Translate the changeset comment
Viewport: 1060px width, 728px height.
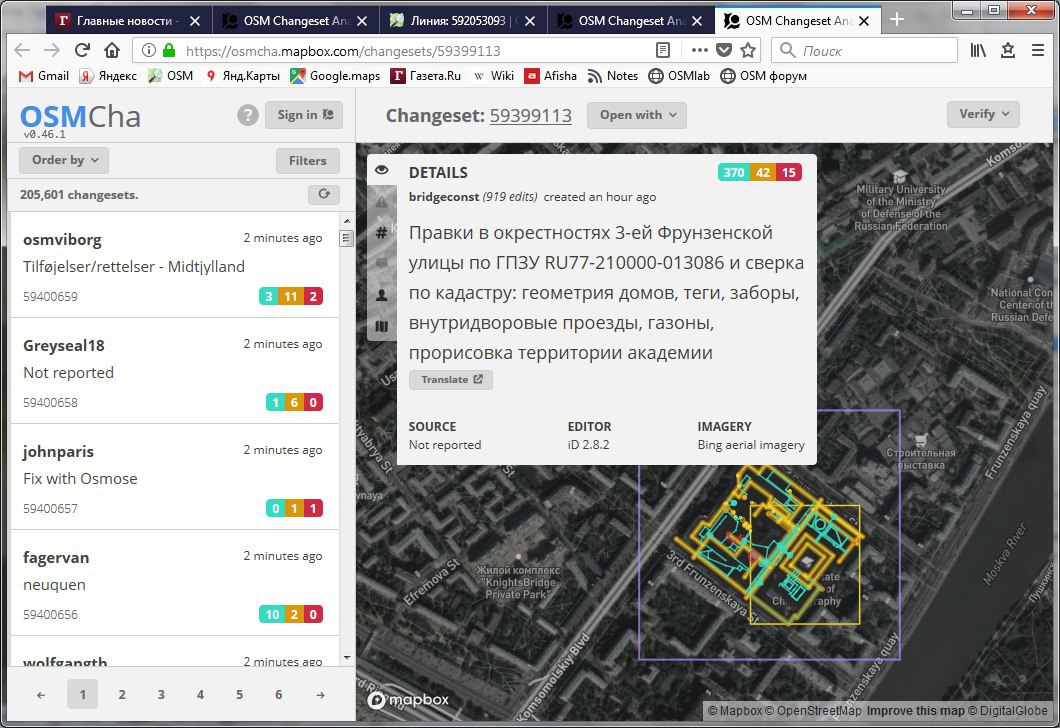[451, 380]
